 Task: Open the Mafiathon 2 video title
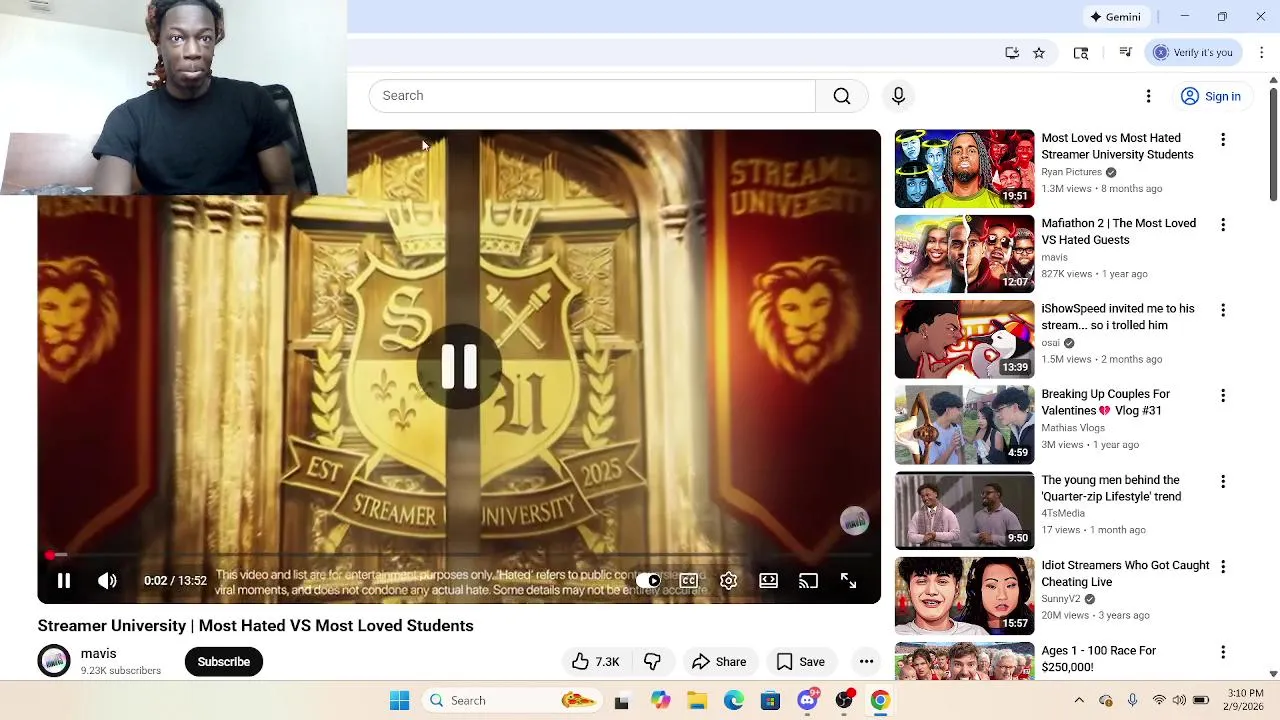[1118, 232]
